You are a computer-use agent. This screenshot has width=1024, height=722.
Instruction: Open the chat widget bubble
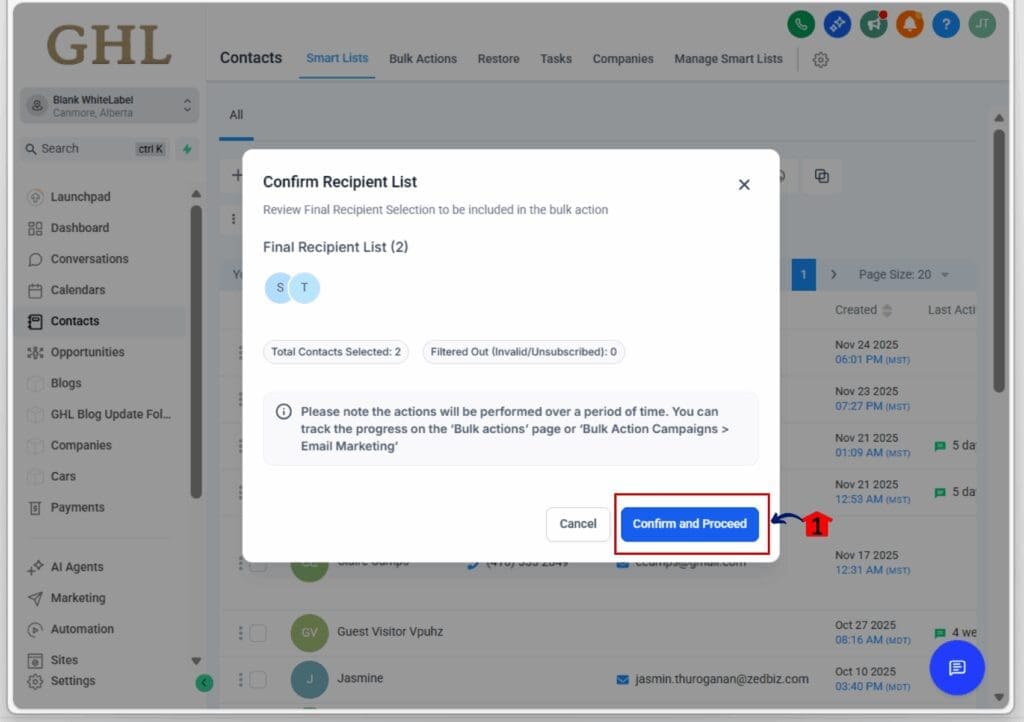click(x=957, y=668)
